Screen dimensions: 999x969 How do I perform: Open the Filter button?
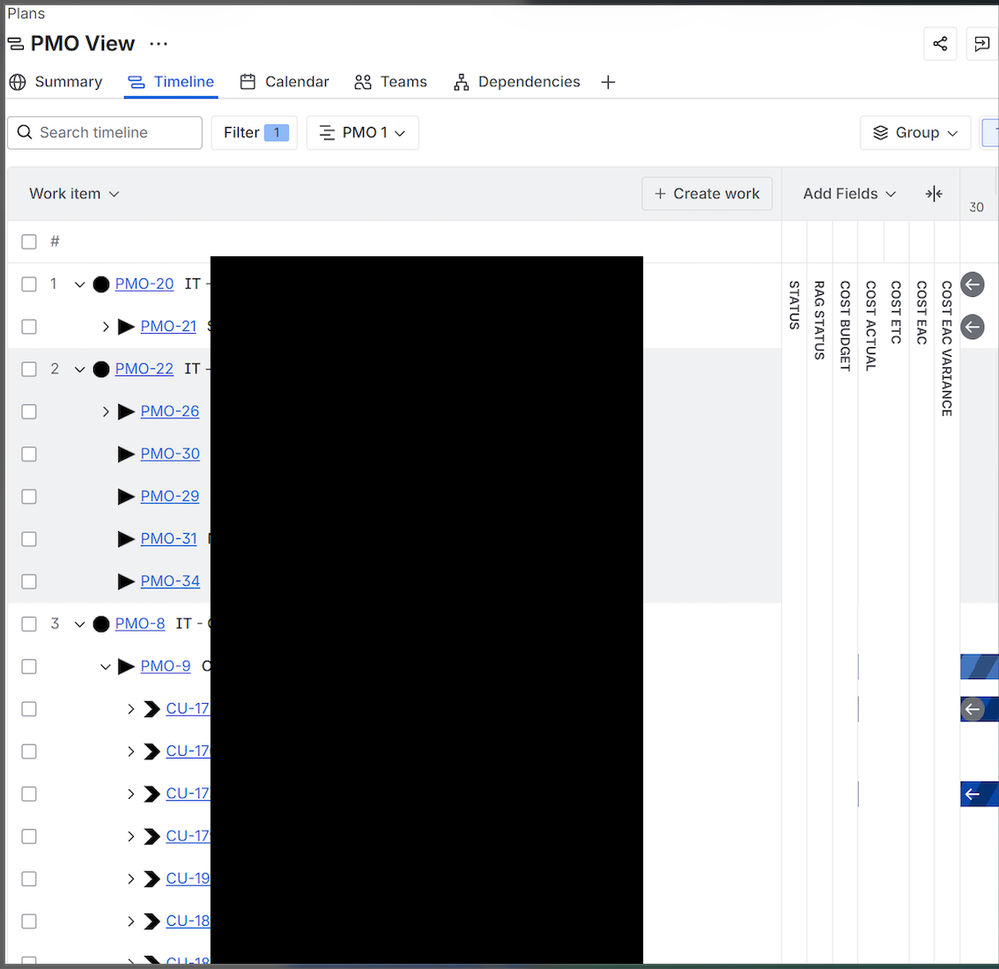[255, 133]
